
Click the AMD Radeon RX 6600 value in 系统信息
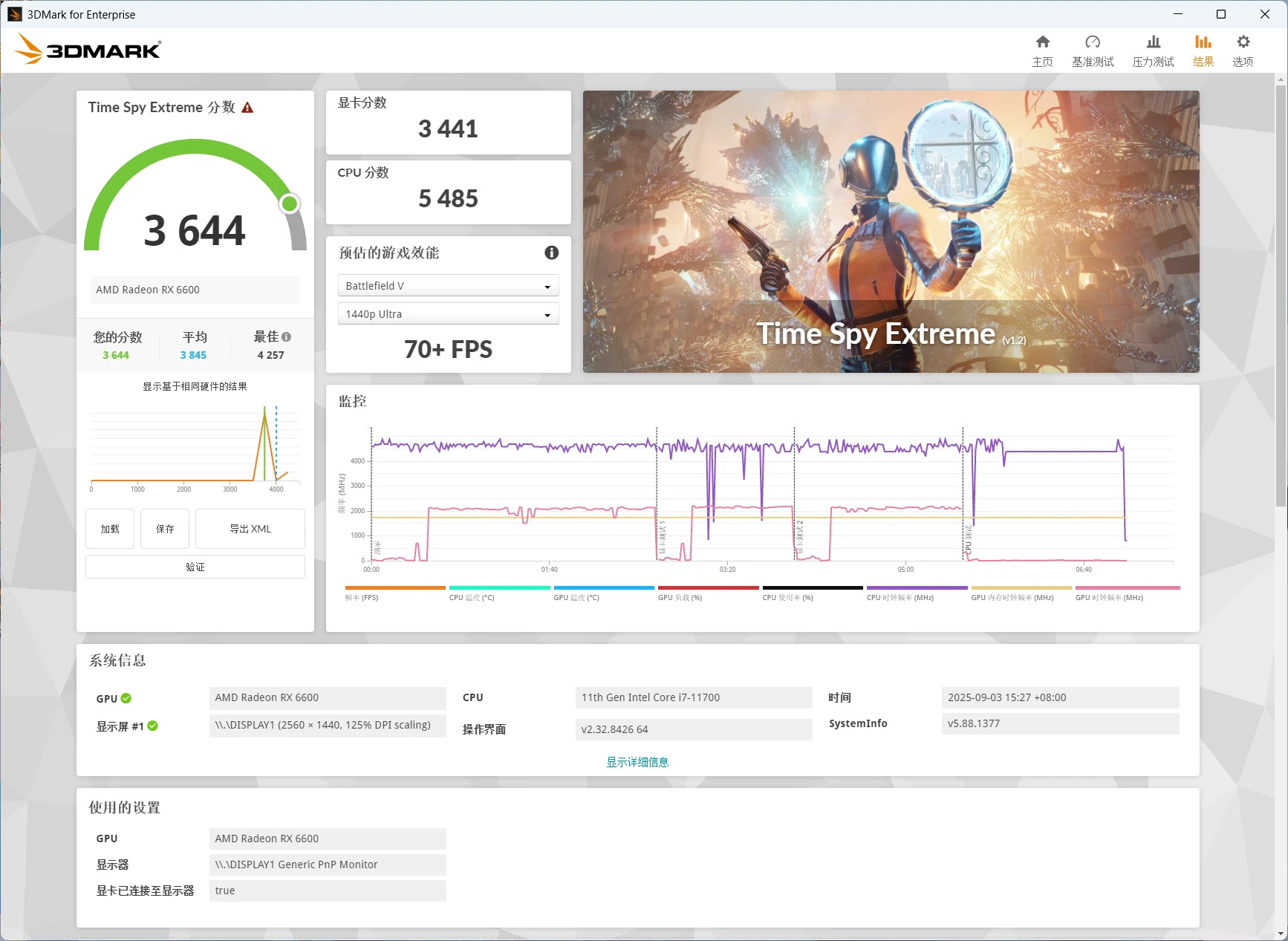point(328,697)
